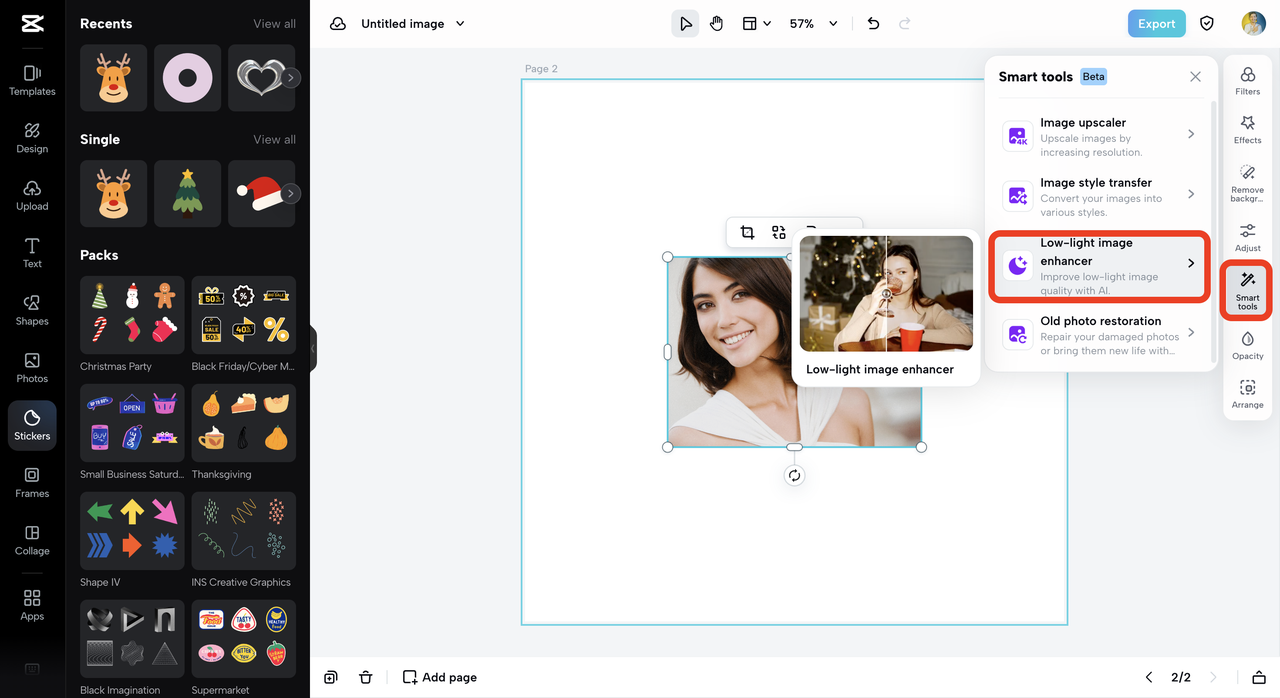Viewport: 1280px width, 698px height.
Task: Click the CapCut logo icon
Action: [32, 25]
